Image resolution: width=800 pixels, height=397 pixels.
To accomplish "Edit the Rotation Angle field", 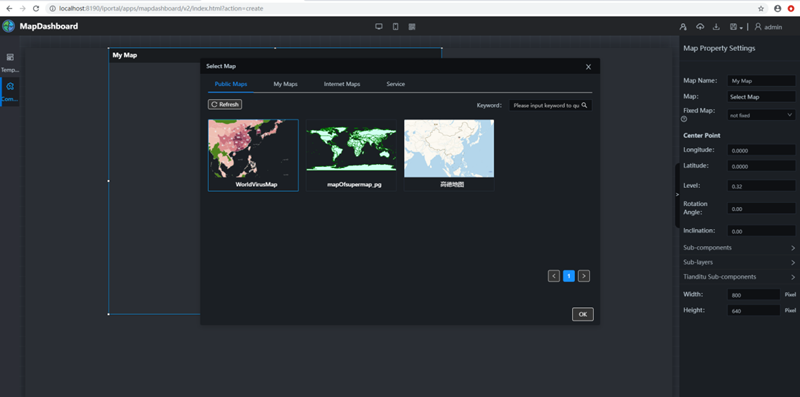I will pyautogui.click(x=761, y=209).
